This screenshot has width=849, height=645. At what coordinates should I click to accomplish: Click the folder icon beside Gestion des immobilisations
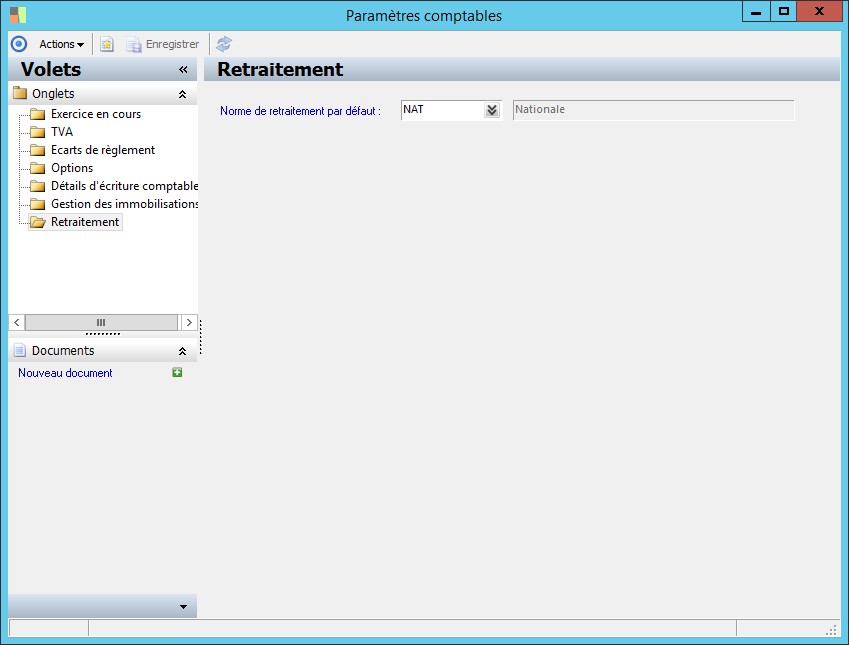tap(37, 204)
